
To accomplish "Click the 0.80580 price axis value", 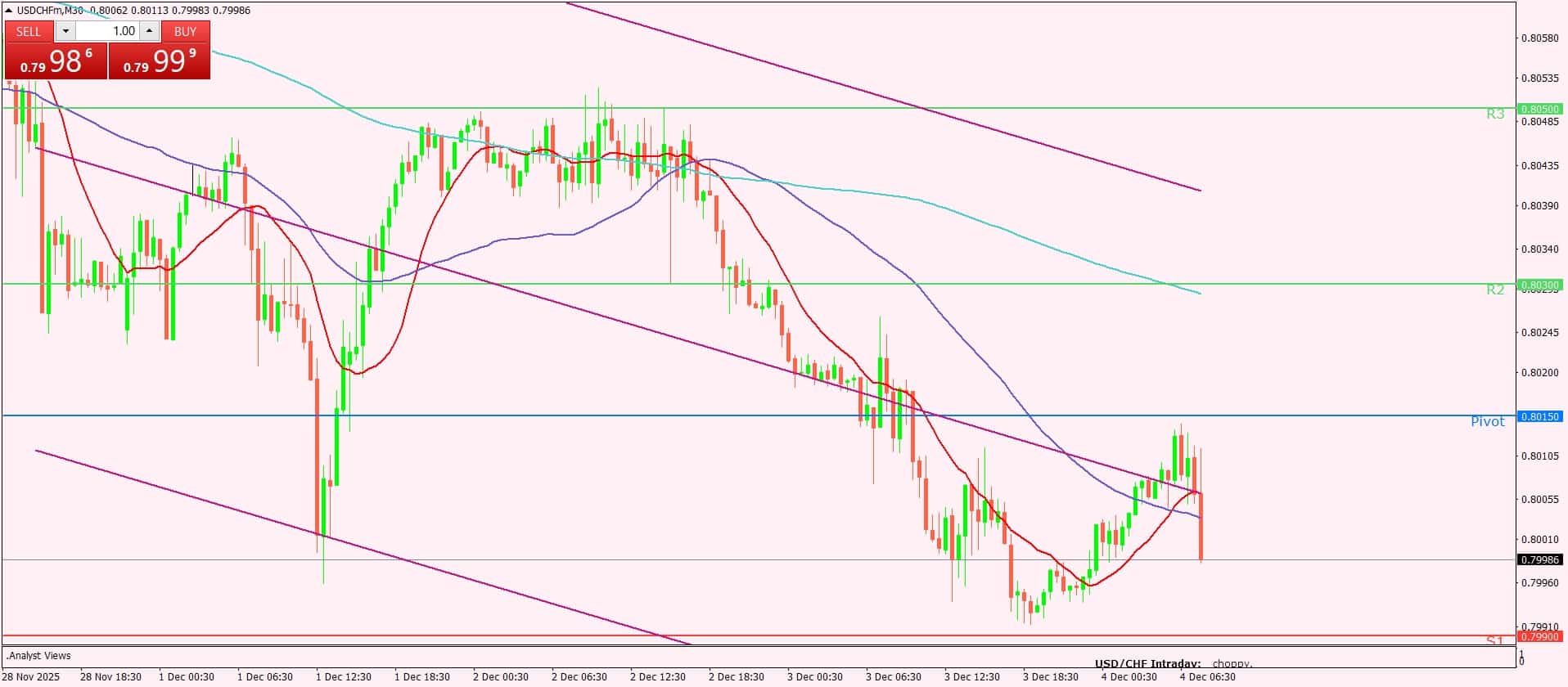I will tap(1539, 38).
